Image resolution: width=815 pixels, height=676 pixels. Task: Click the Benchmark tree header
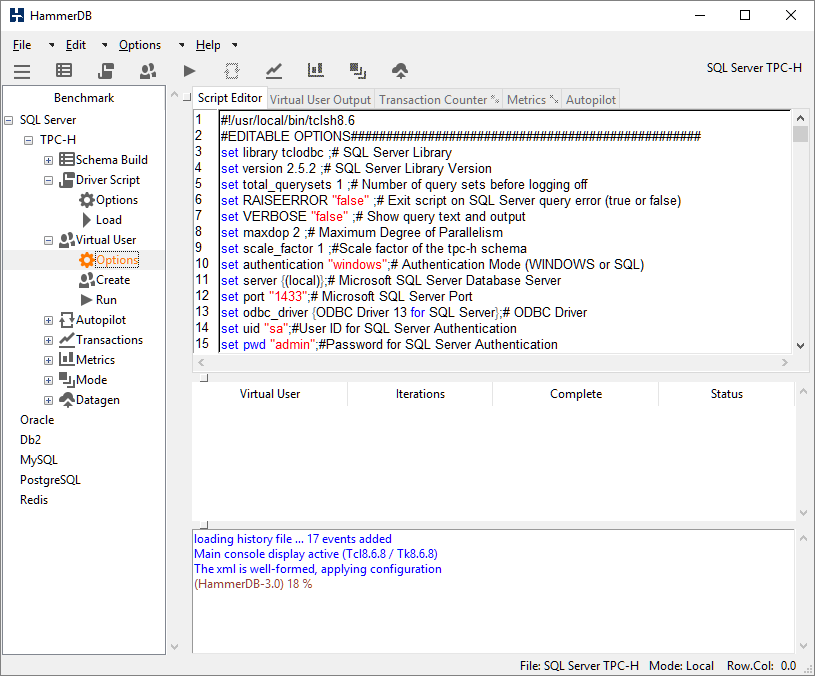click(x=84, y=98)
